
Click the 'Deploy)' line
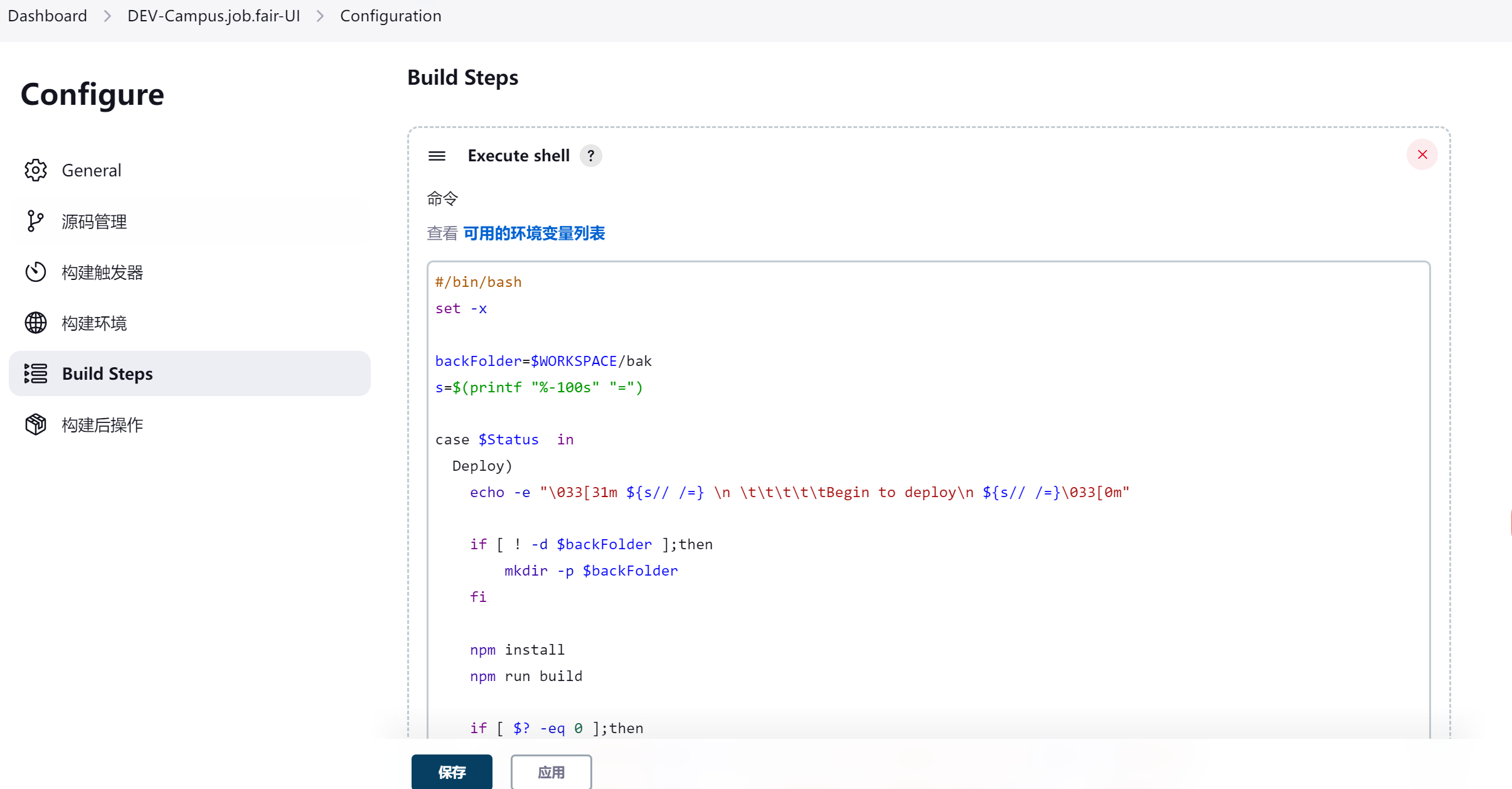(482, 466)
